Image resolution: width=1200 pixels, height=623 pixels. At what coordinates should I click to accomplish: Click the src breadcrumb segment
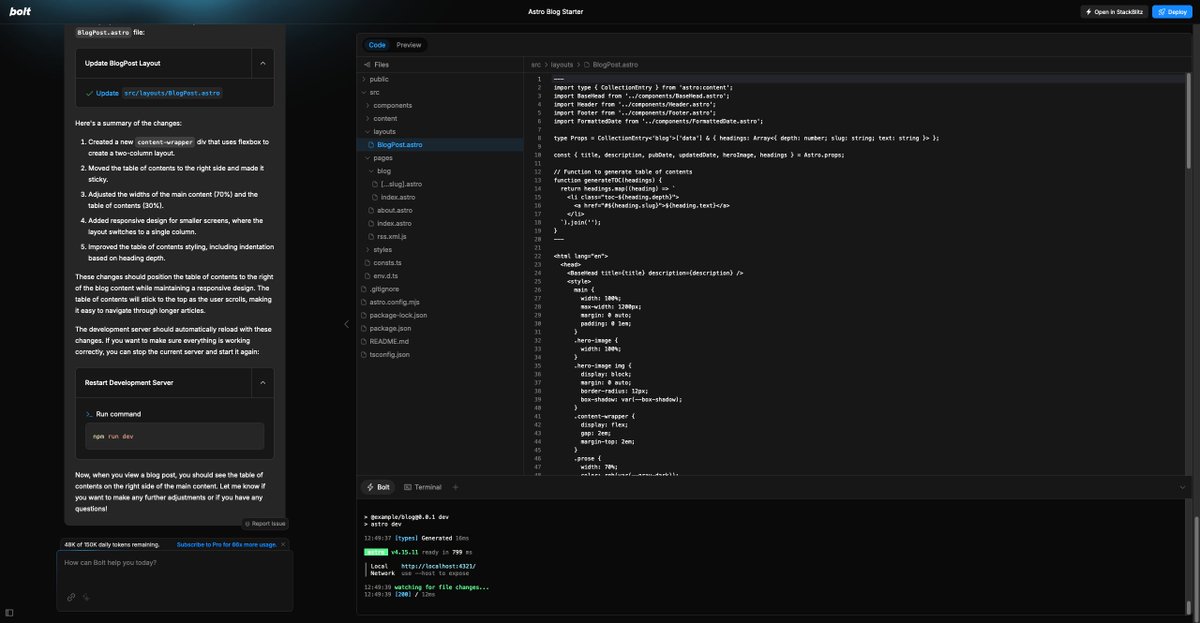(x=536, y=64)
